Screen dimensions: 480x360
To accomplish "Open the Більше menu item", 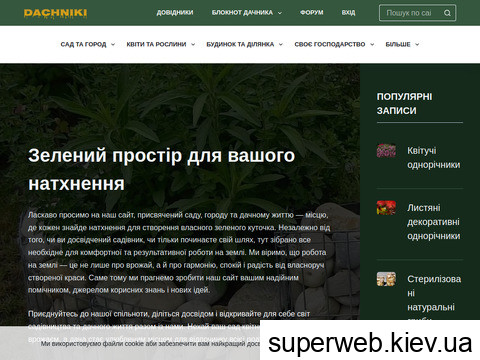I will (x=398, y=44).
